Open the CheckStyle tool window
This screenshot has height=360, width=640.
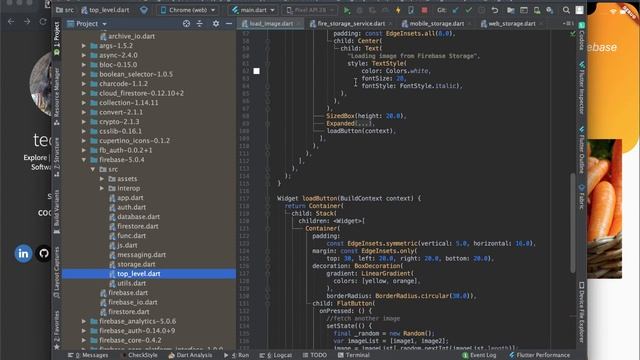[x=139, y=355]
